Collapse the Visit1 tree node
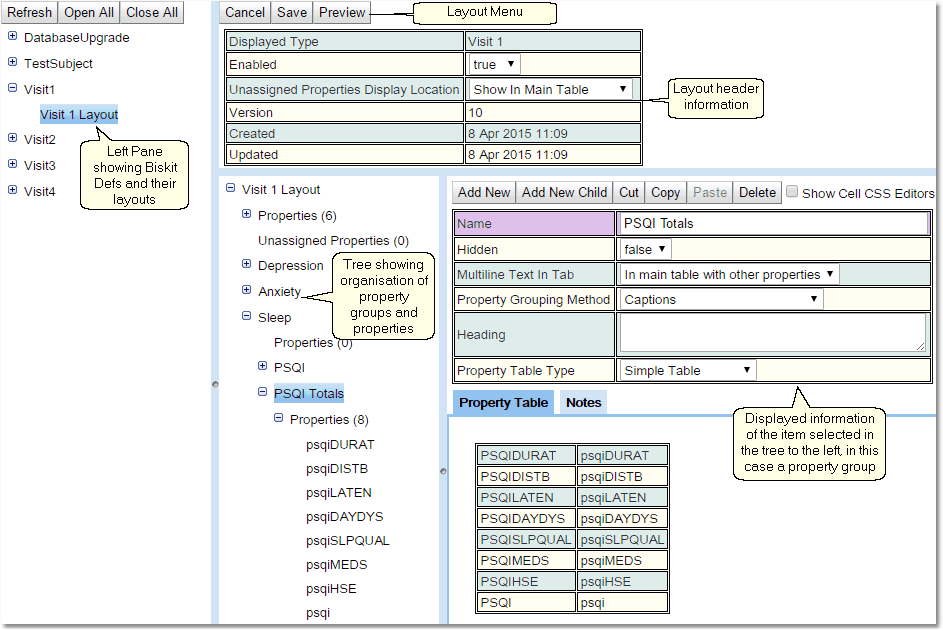943x631 pixels. coord(12,89)
